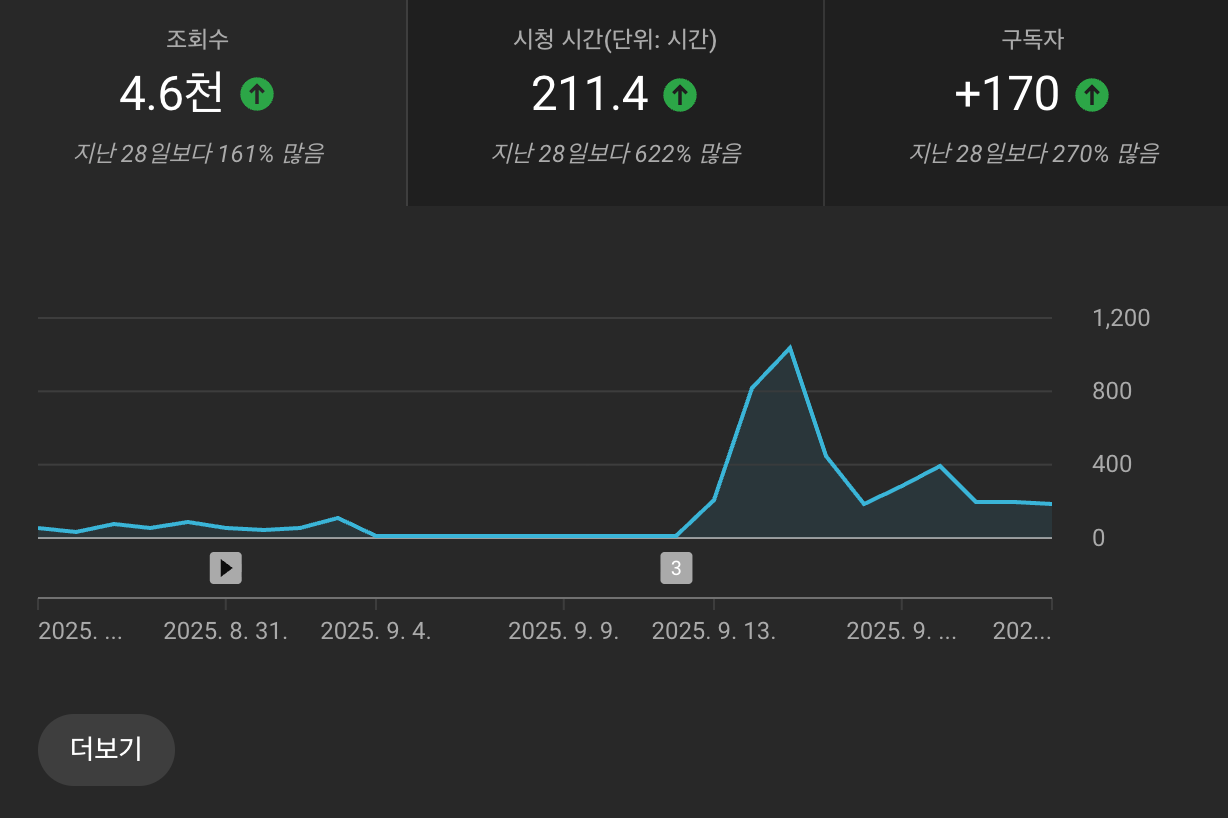Click the 2025. 9. 9. date label

[x=564, y=632]
